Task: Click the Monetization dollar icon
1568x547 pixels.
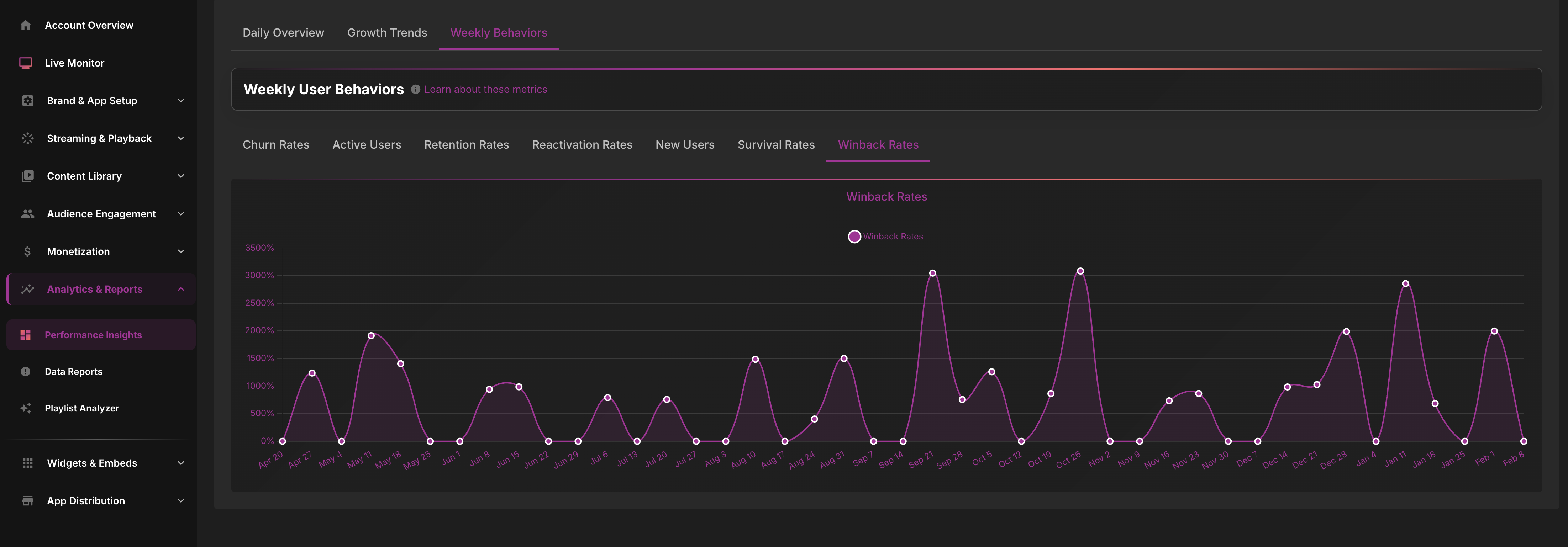Action: tap(27, 252)
